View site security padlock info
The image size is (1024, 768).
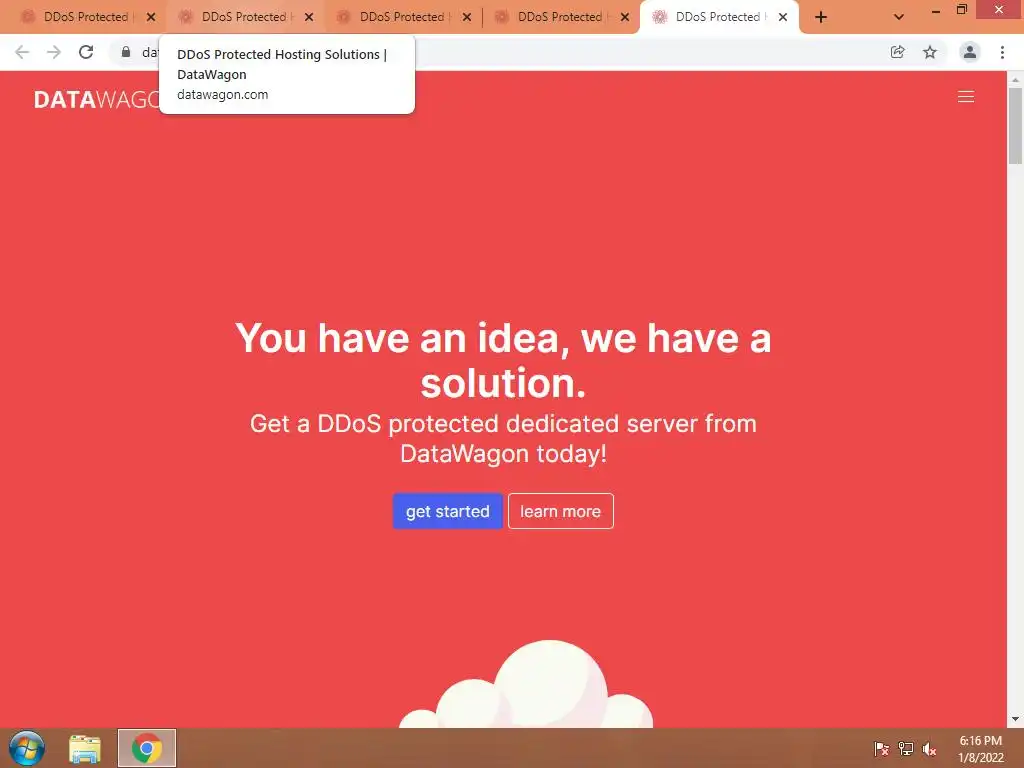click(126, 52)
